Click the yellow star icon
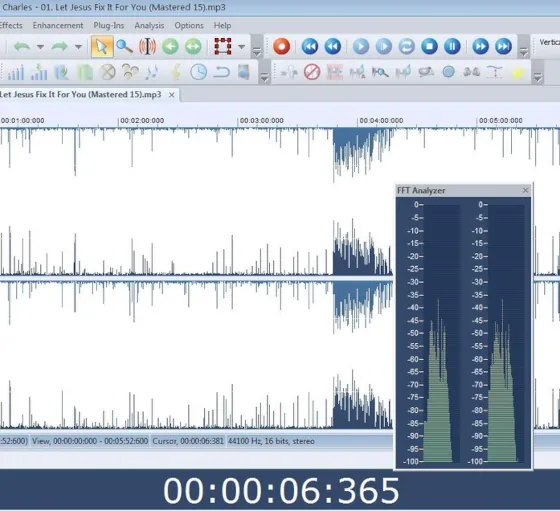Image resolution: width=560 pixels, height=511 pixels. tap(518, 73)
